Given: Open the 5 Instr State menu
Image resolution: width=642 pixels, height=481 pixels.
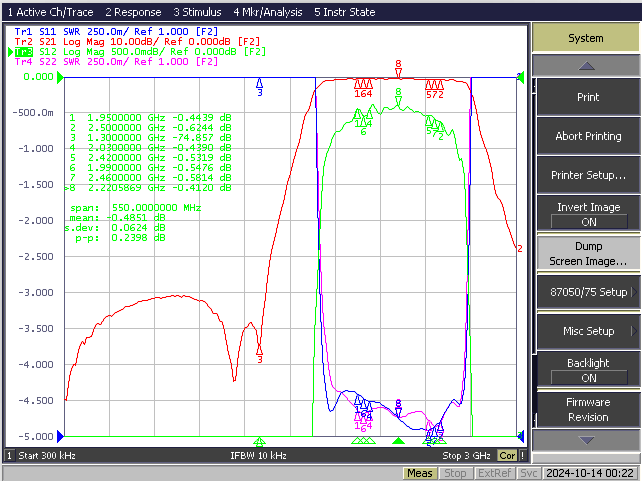Looking at the screenshot, I should click(345, 12).
